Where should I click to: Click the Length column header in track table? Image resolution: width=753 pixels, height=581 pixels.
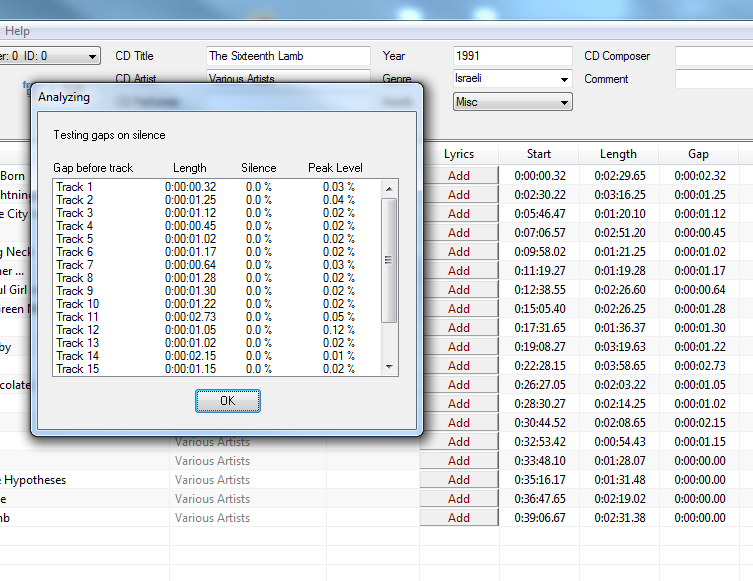point(619,154)
